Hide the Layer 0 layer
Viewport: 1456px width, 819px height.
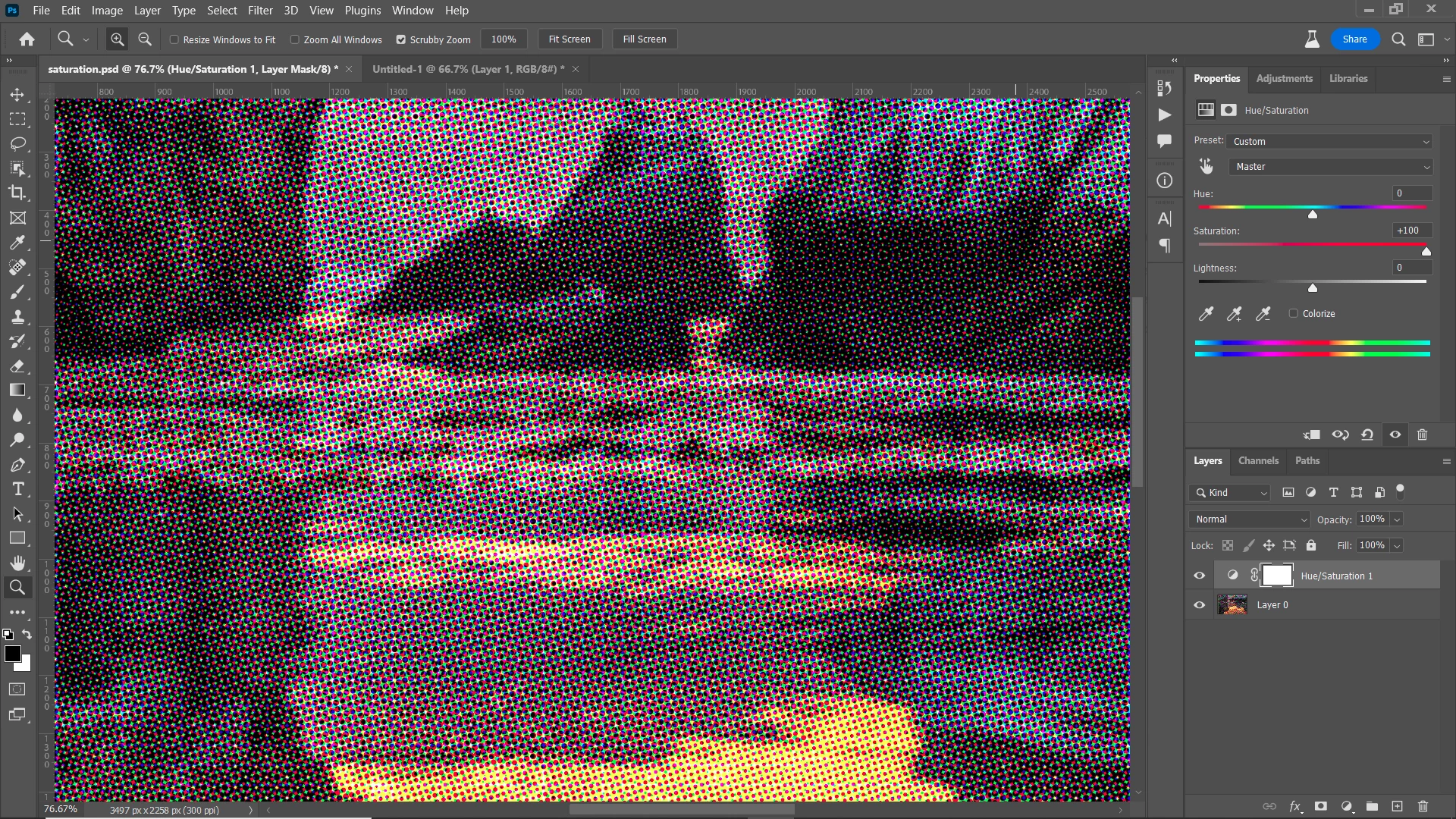(x=1200, y=605)
